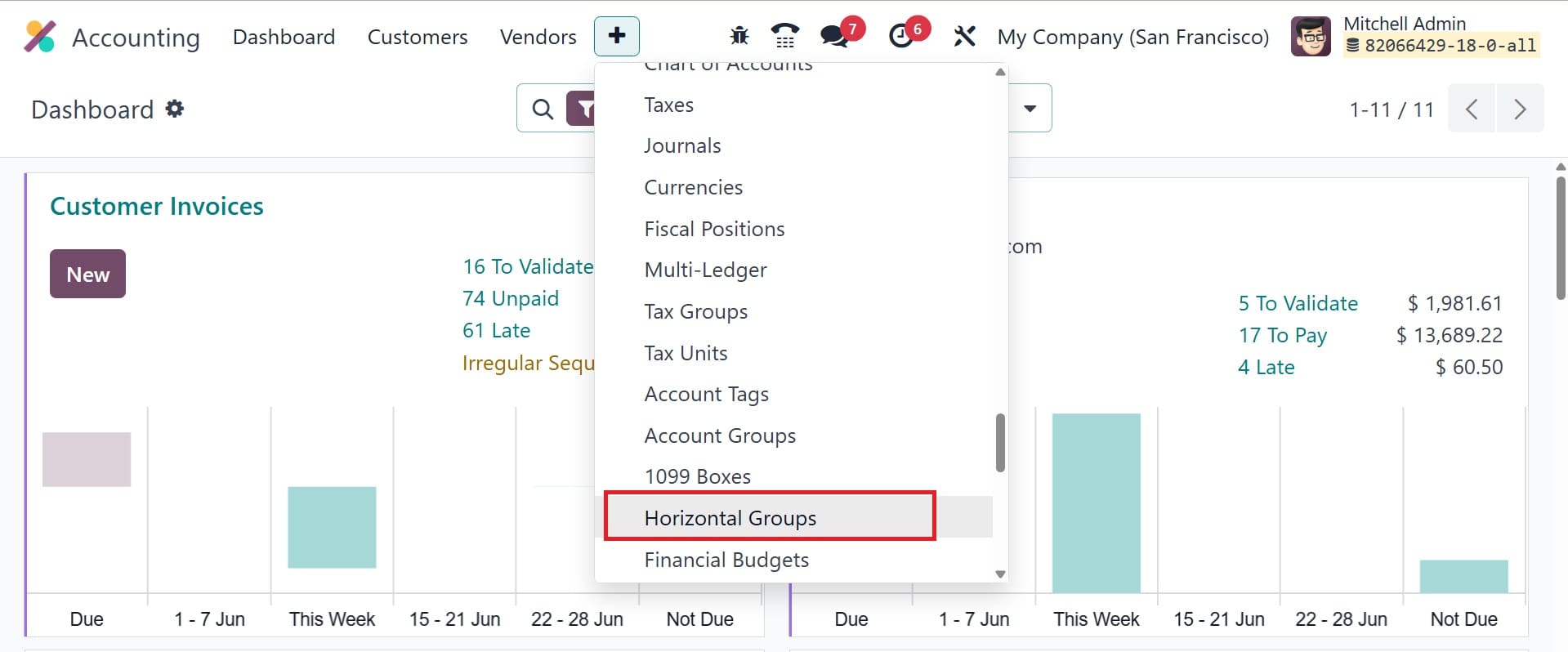Open the VoIP phone icon

[784, 36]
